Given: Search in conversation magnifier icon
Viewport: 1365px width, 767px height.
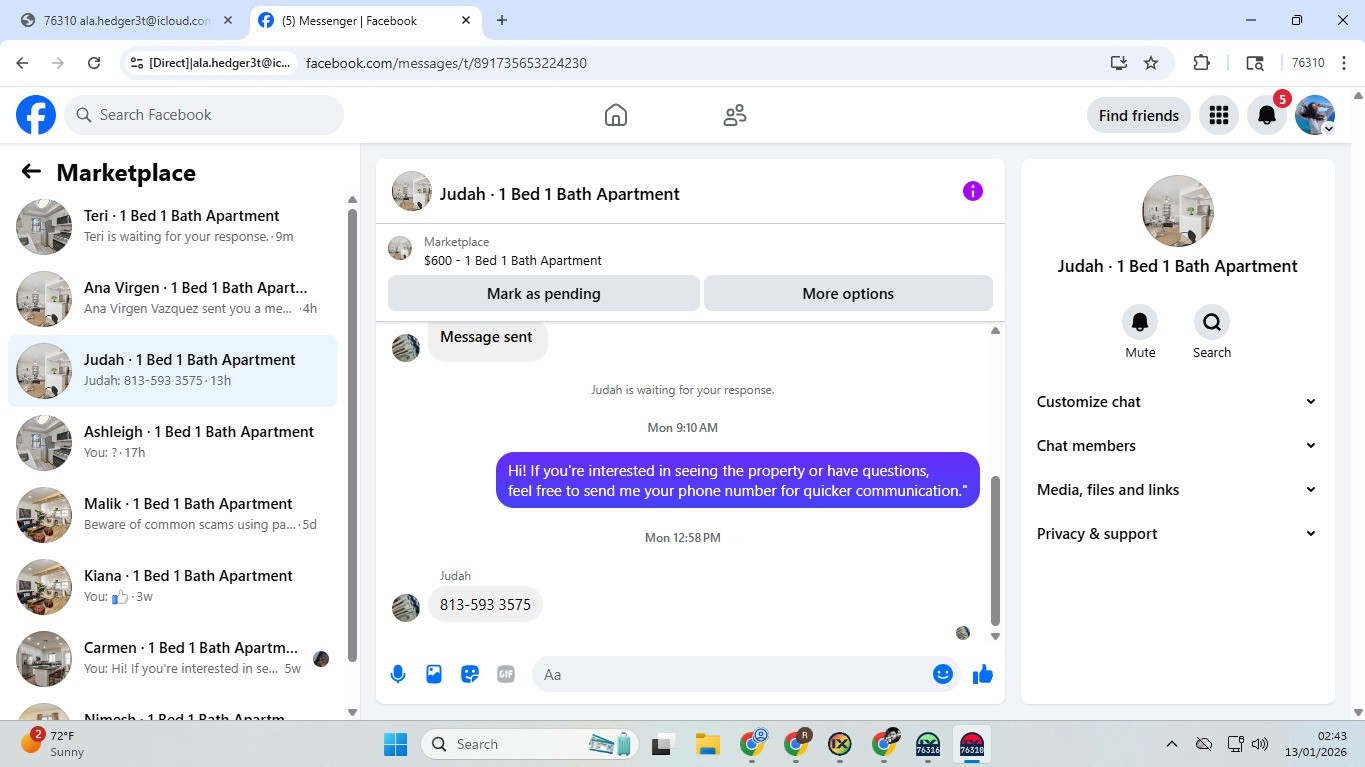Looking at the screenshot, I should click(1212, 322).
